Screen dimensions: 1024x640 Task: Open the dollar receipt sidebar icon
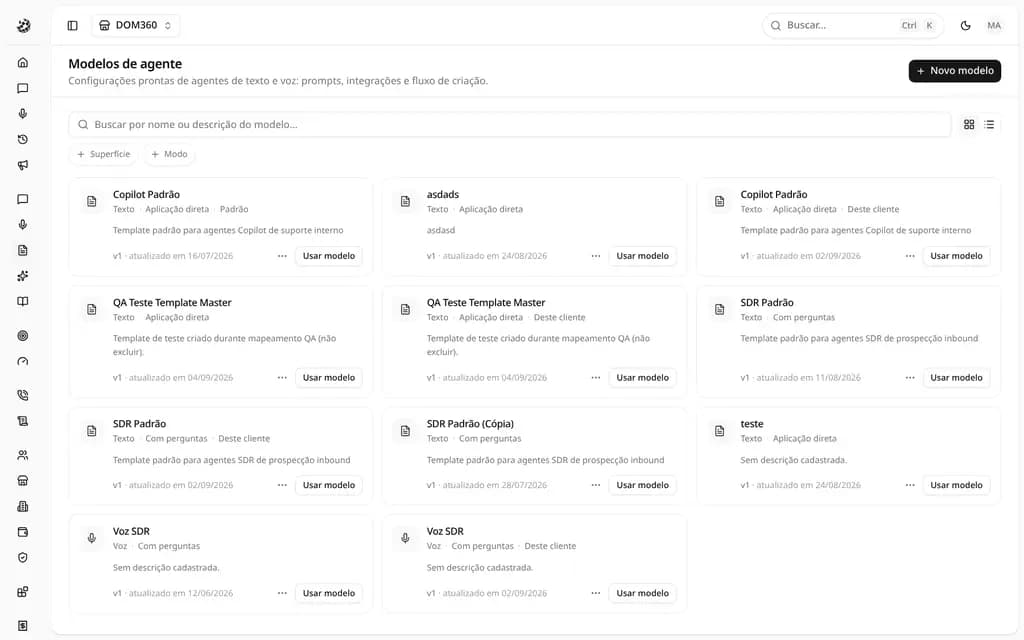(x=23, y=626)
